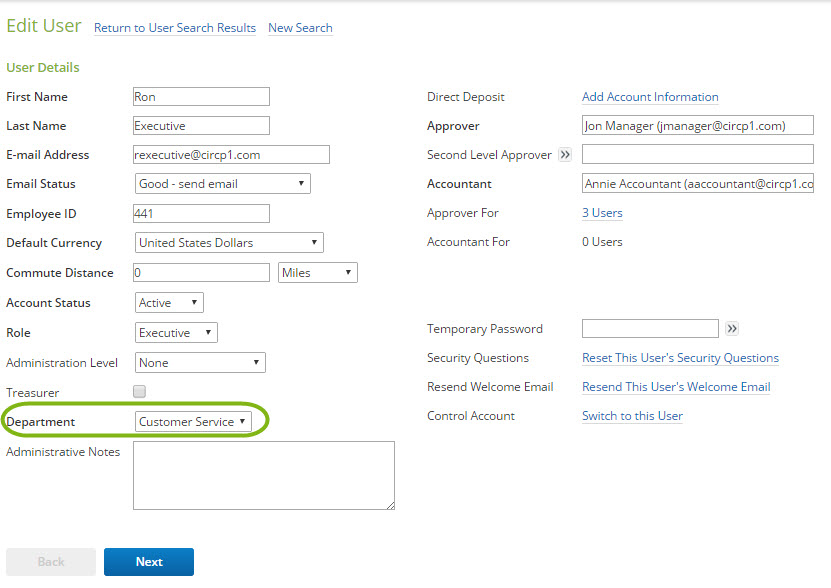Toggle the Treasurer checkbox

tap(140, 392)
